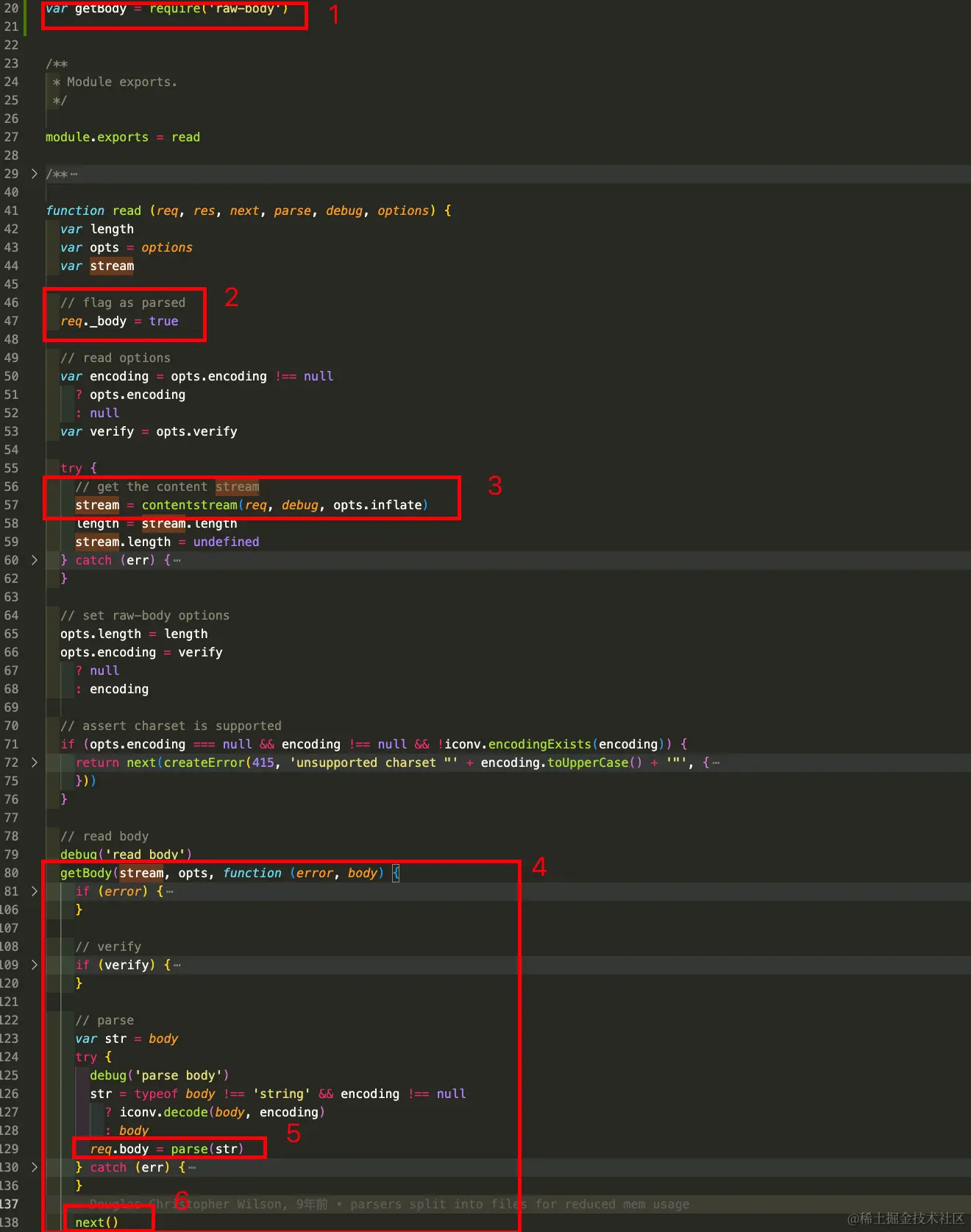Screen dimensions: 971x1232
Task: Click the 'var stream' declaration on line 44
Action: coord(97,266)
